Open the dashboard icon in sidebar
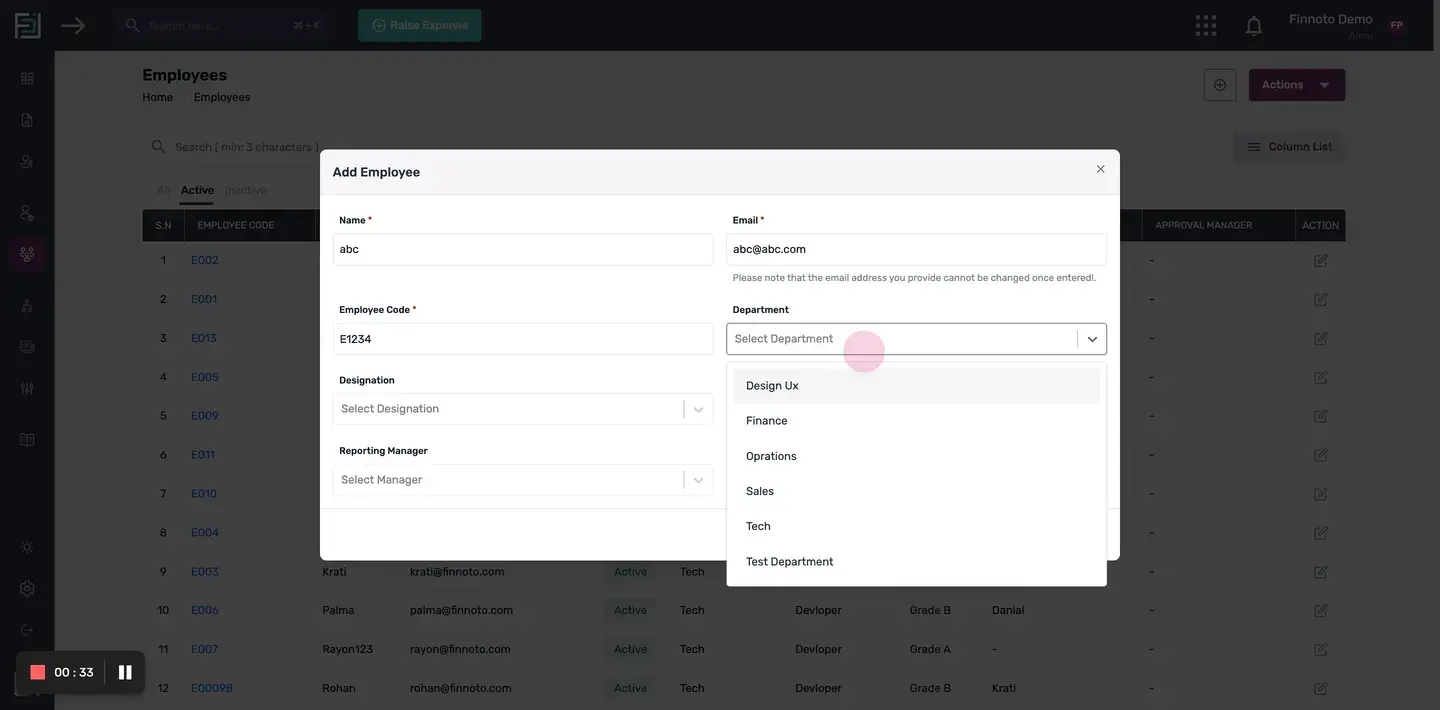Screen dimensions: 1440x710 (27, 78)
